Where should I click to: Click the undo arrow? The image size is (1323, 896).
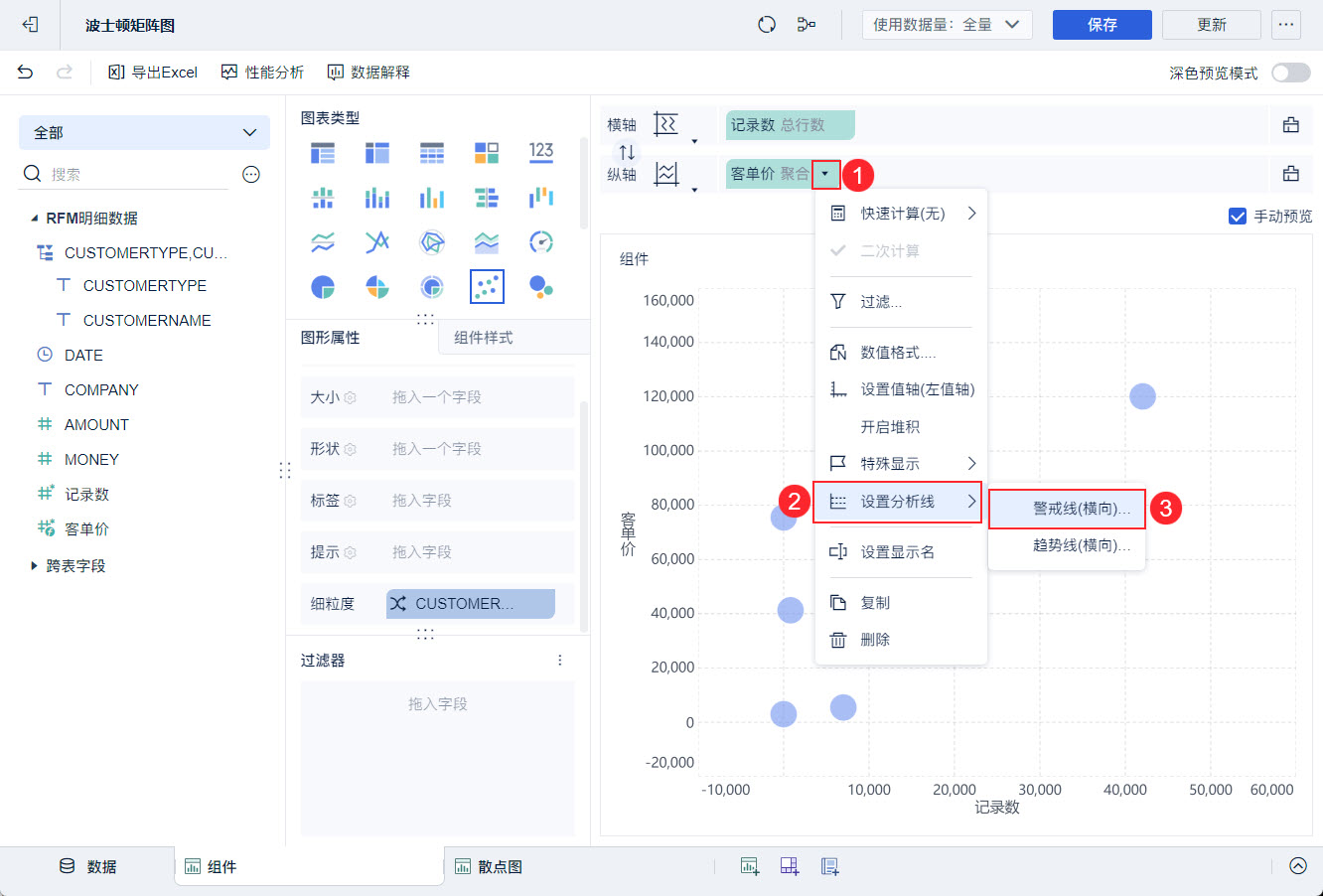pyautogui.click(x=26, y=72)
